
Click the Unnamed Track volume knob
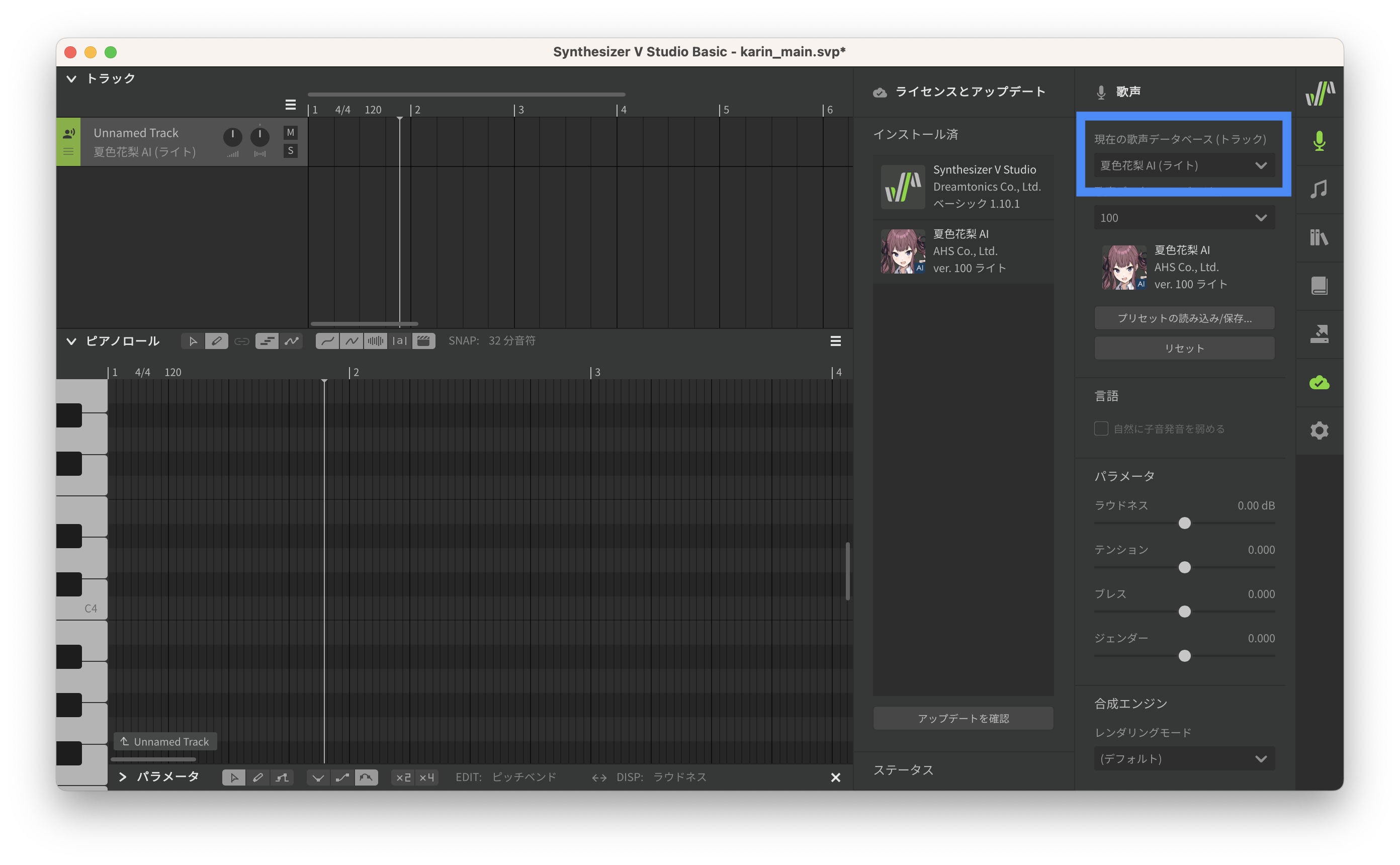click(232, 137)
